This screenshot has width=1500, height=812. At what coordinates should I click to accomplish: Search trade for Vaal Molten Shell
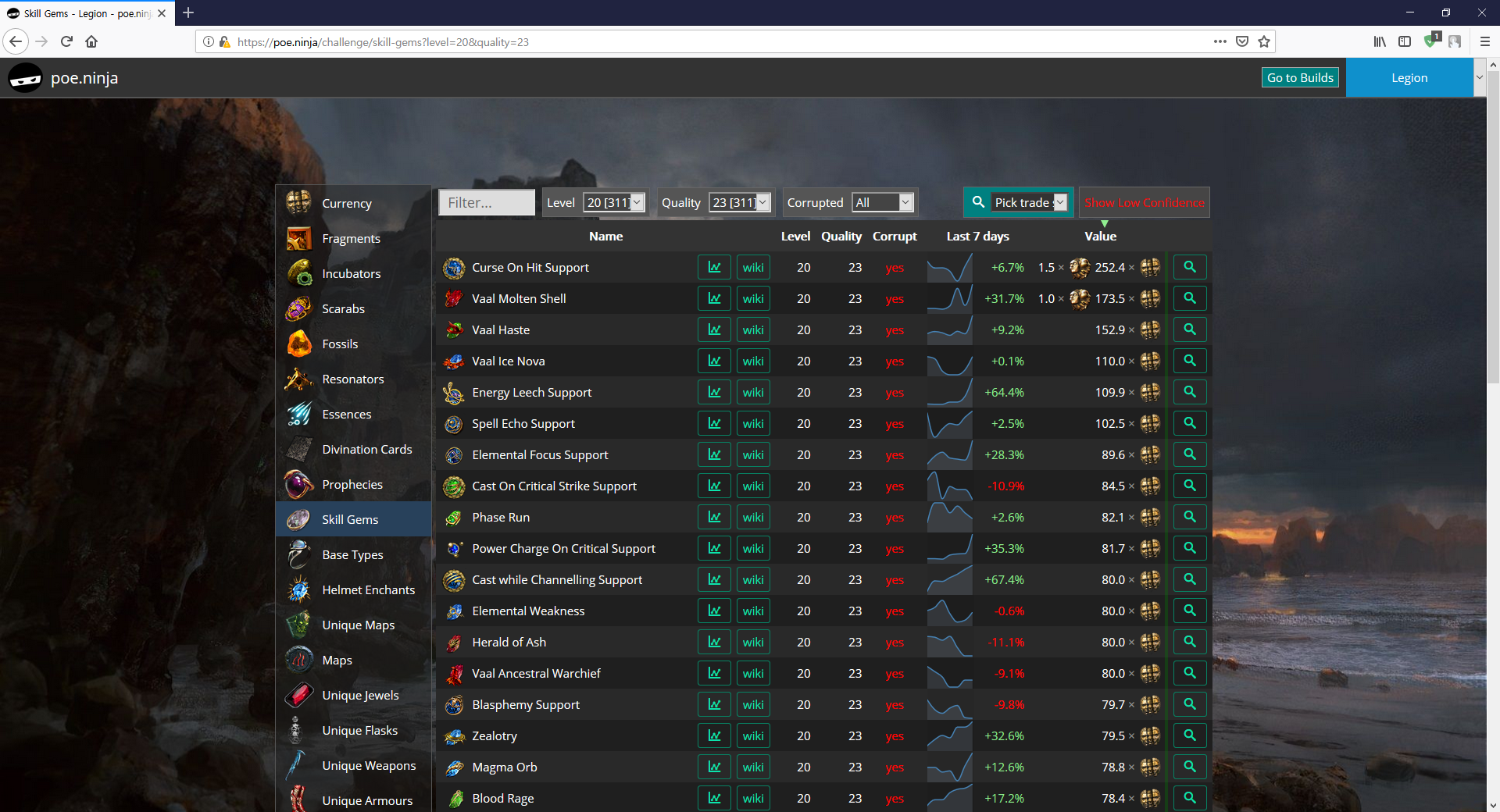click(x=1190, y=298)
